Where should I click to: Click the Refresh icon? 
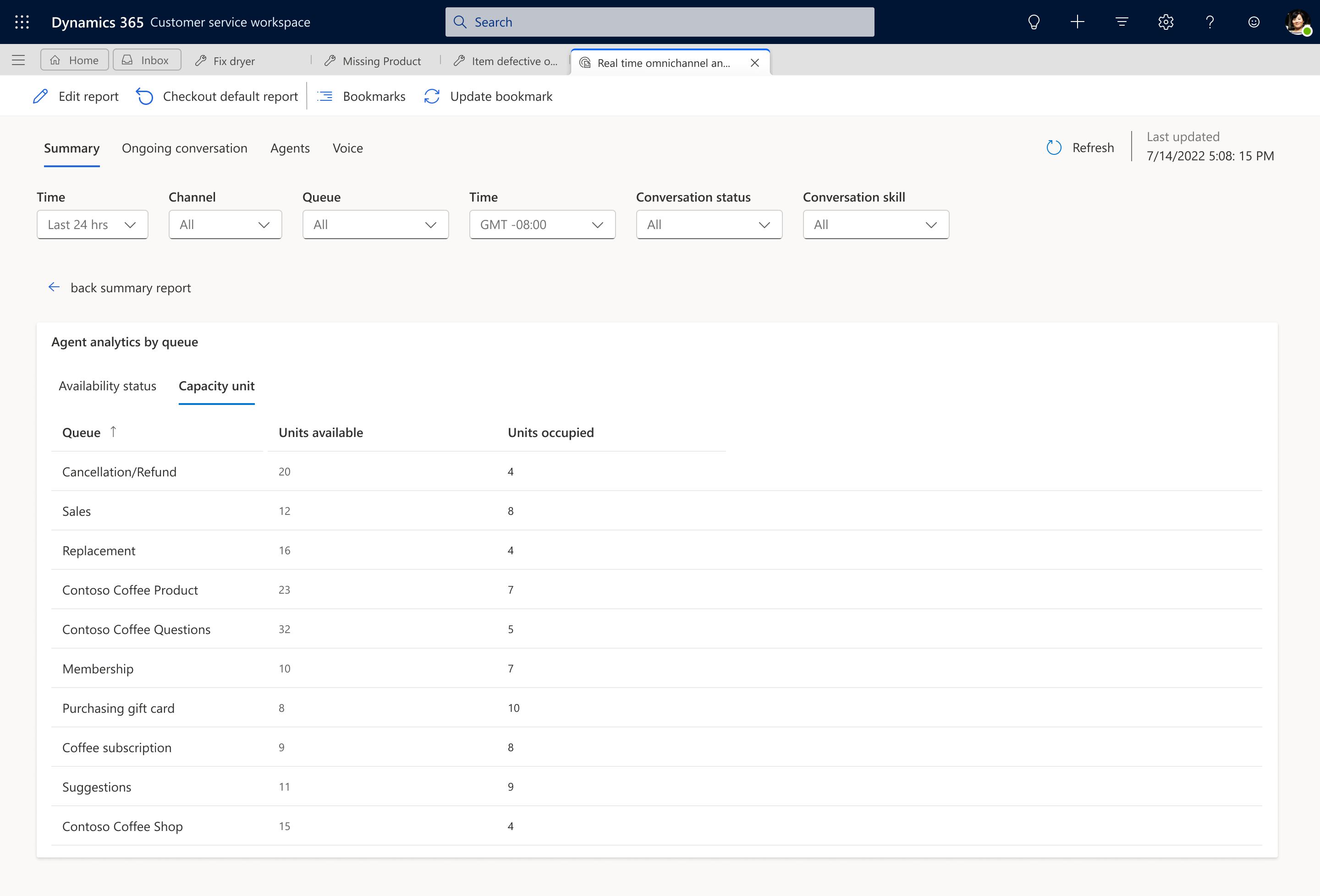tap(1054, 147)
